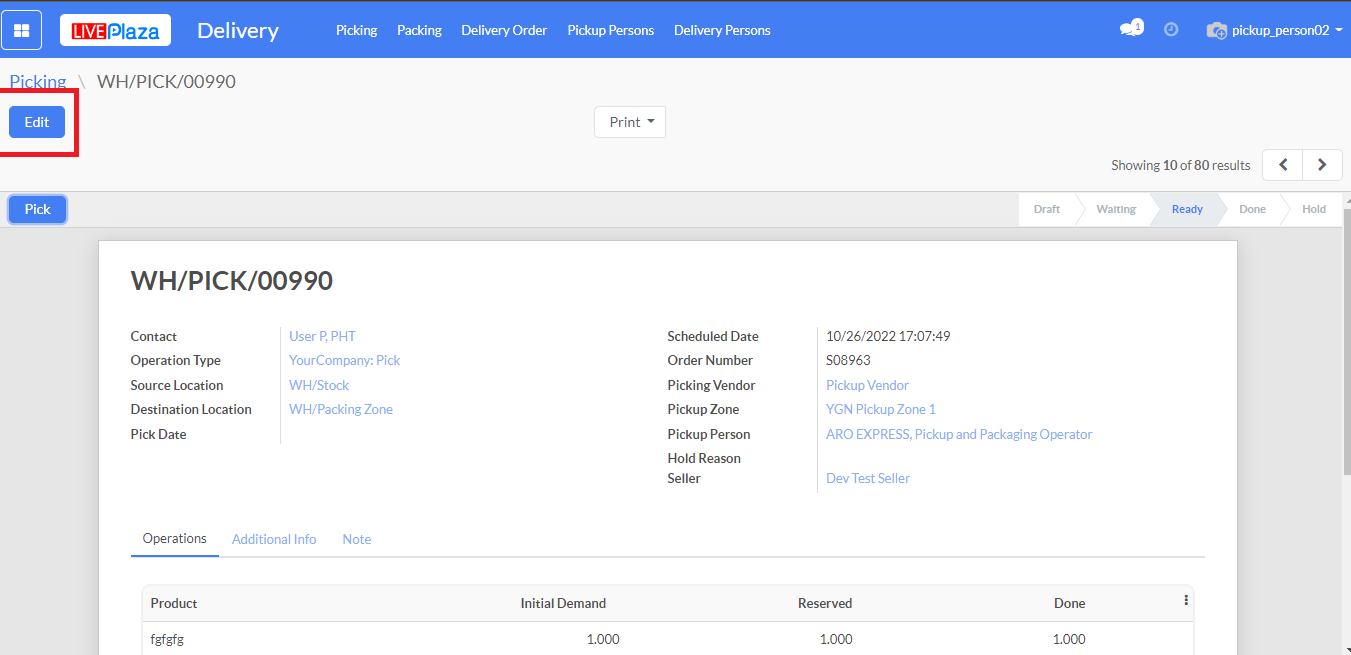Sort by the Reserved column header
The height and width of the screenshot is (655, 1351).
[825, 603]
